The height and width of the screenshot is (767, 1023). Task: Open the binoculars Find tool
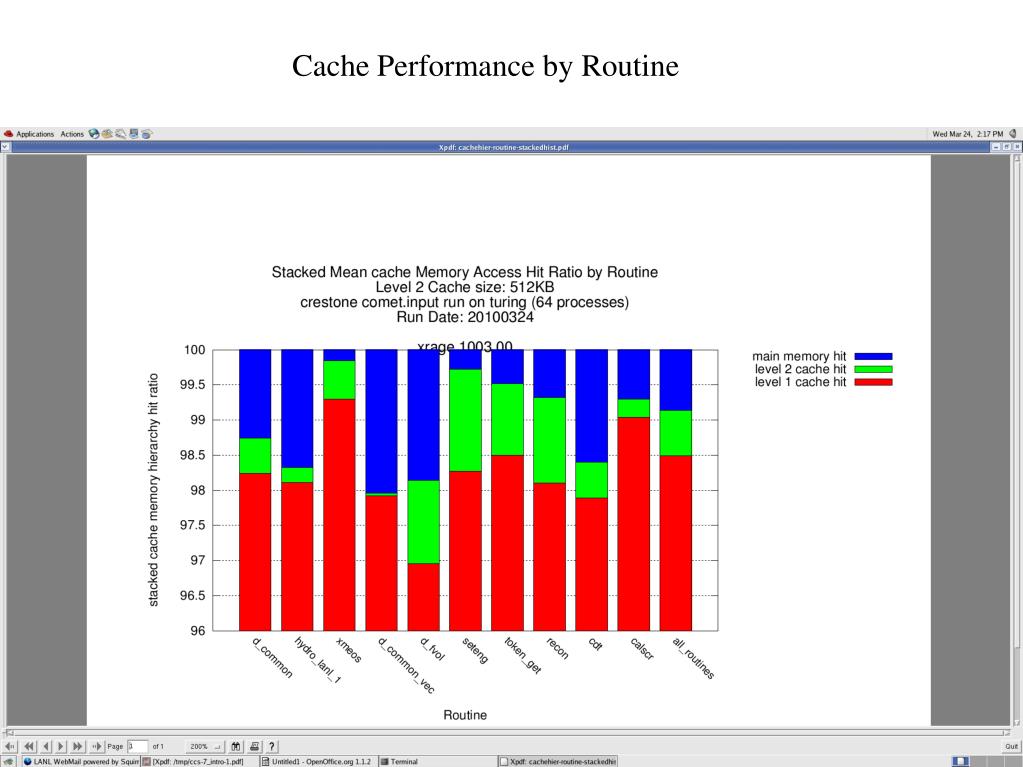coord(236,746)
